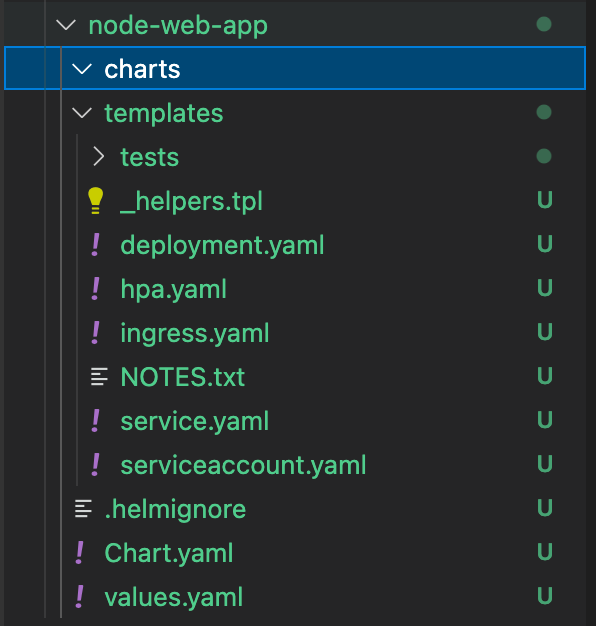
Task: Collapse the charts folder chevron
Action: pos(82,69)
